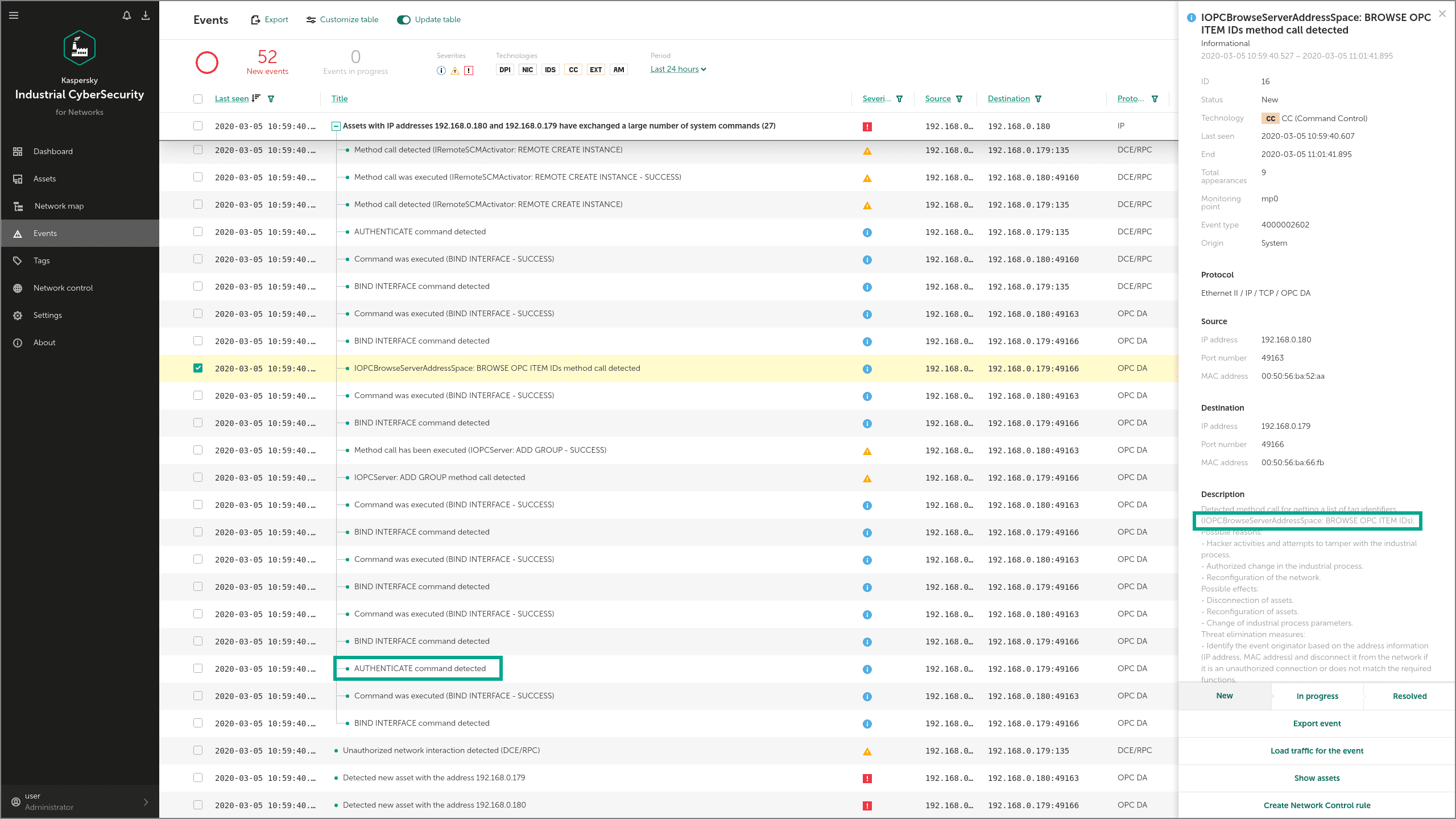
Task: Uncheck the selected IOPCBrowseServerAddressSpace event row
Action: 198,368
